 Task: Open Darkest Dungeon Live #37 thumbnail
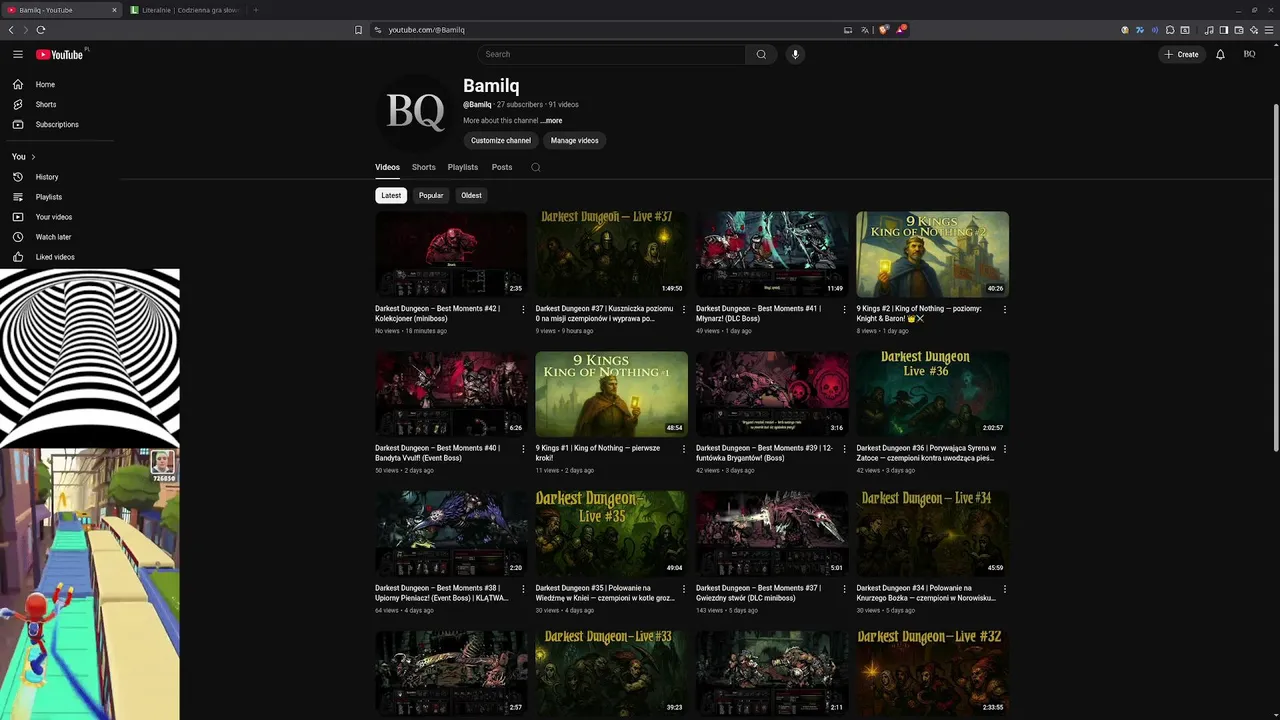point(611,254)
